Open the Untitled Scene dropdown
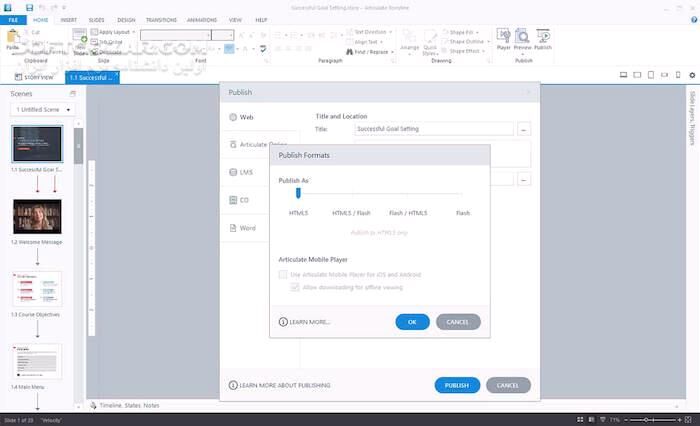The height and width of the screenshot is (426, 700). pyautogui.click(x=43, y=109)
